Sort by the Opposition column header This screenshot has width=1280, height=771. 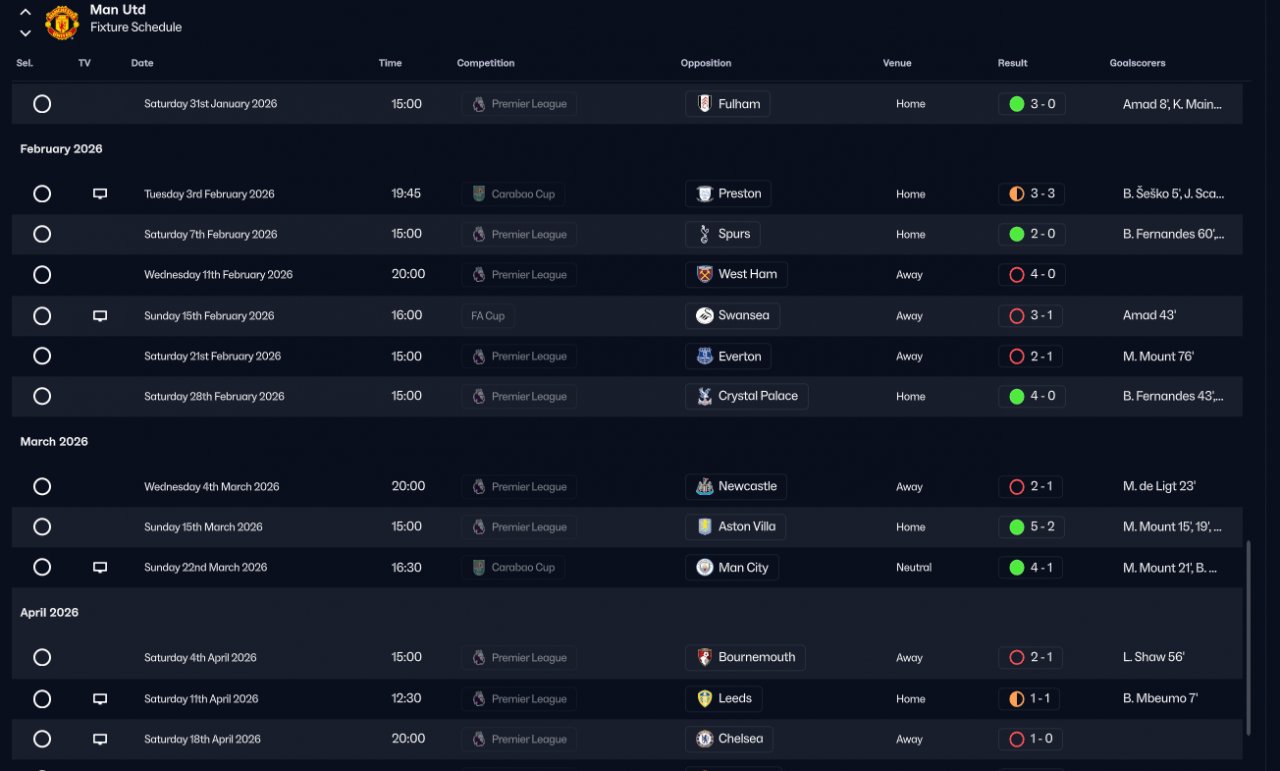tap(706, 63)
